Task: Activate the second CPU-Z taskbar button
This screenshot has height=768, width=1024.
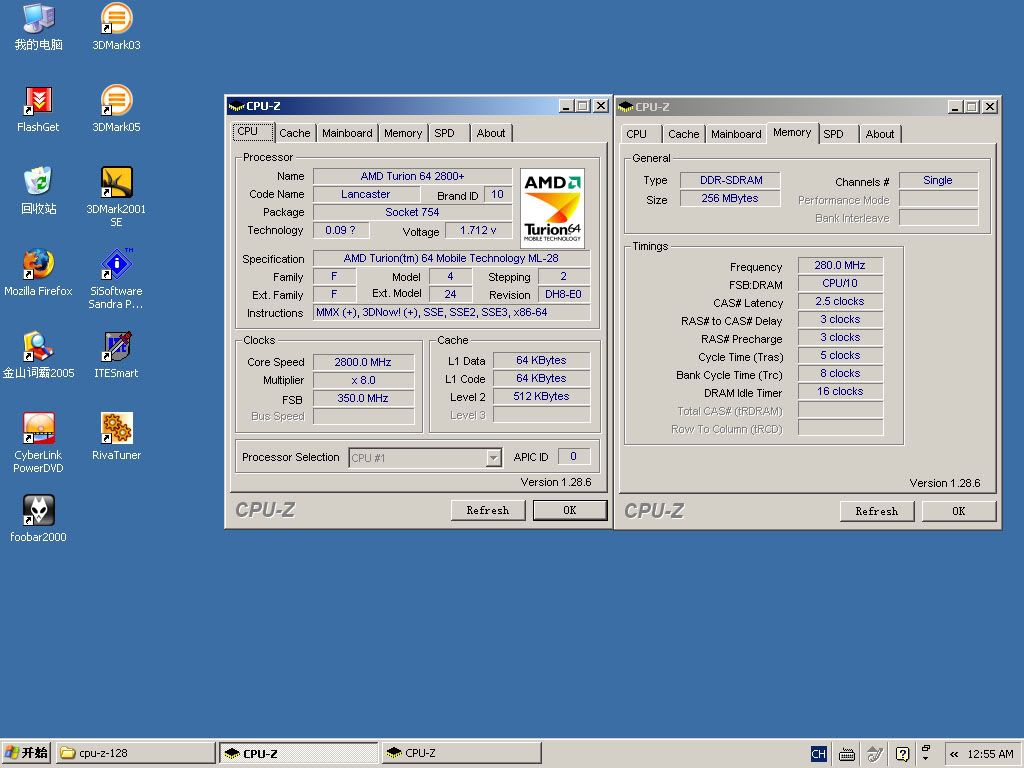Action: coord(461,753)
